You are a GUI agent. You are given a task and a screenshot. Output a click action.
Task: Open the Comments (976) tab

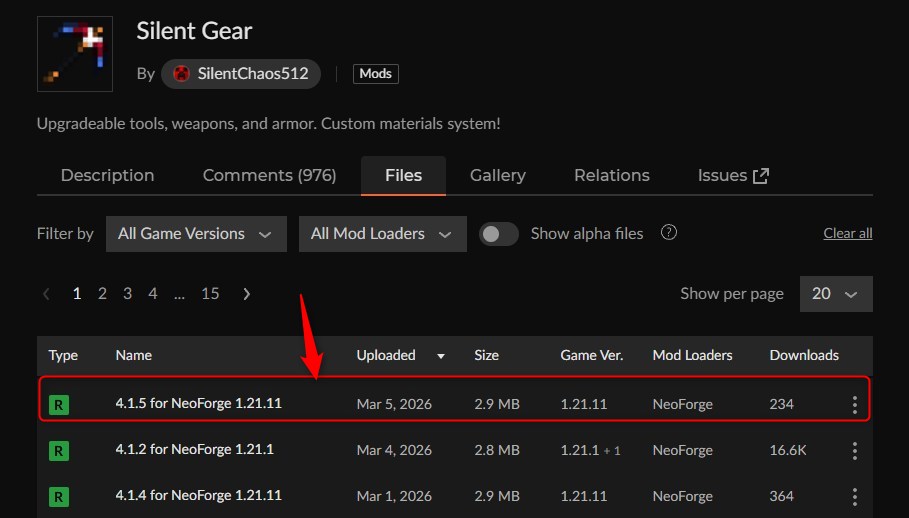click(270, 176)
